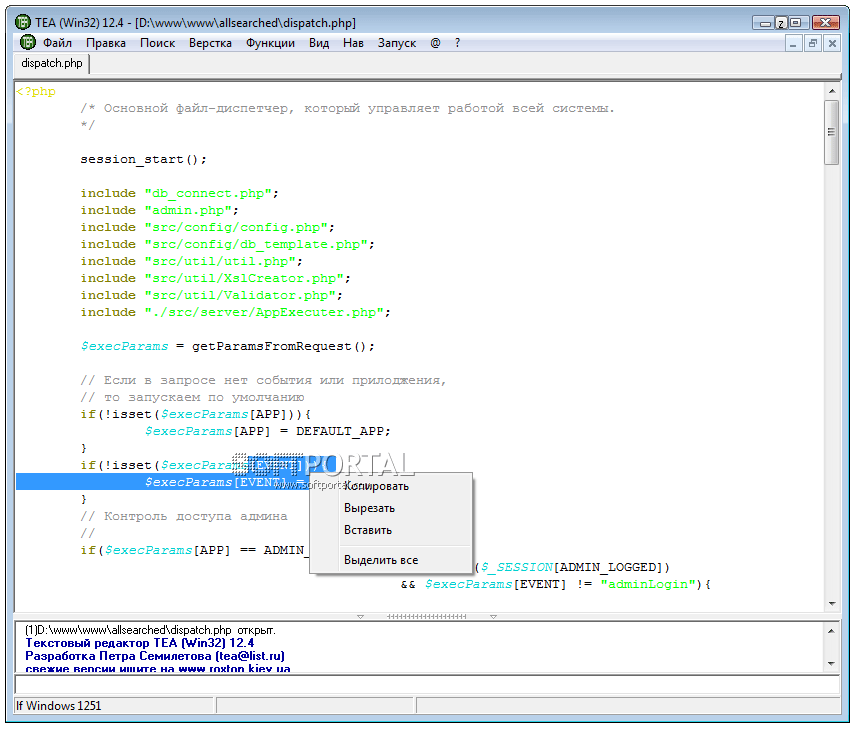Switch to the dispatch.php tab
The width and height of the screenshot is (856, 732).
tap(52, 63)
